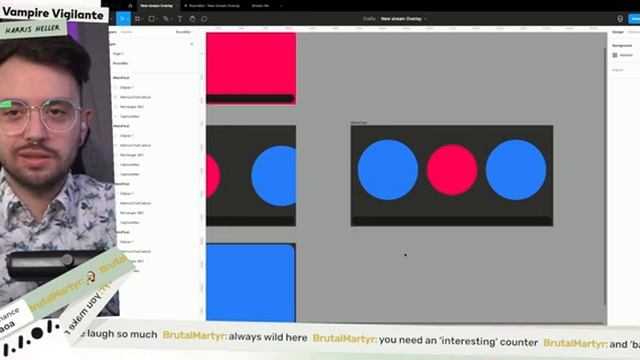Select the Hand tool

(x=192, y=19)
